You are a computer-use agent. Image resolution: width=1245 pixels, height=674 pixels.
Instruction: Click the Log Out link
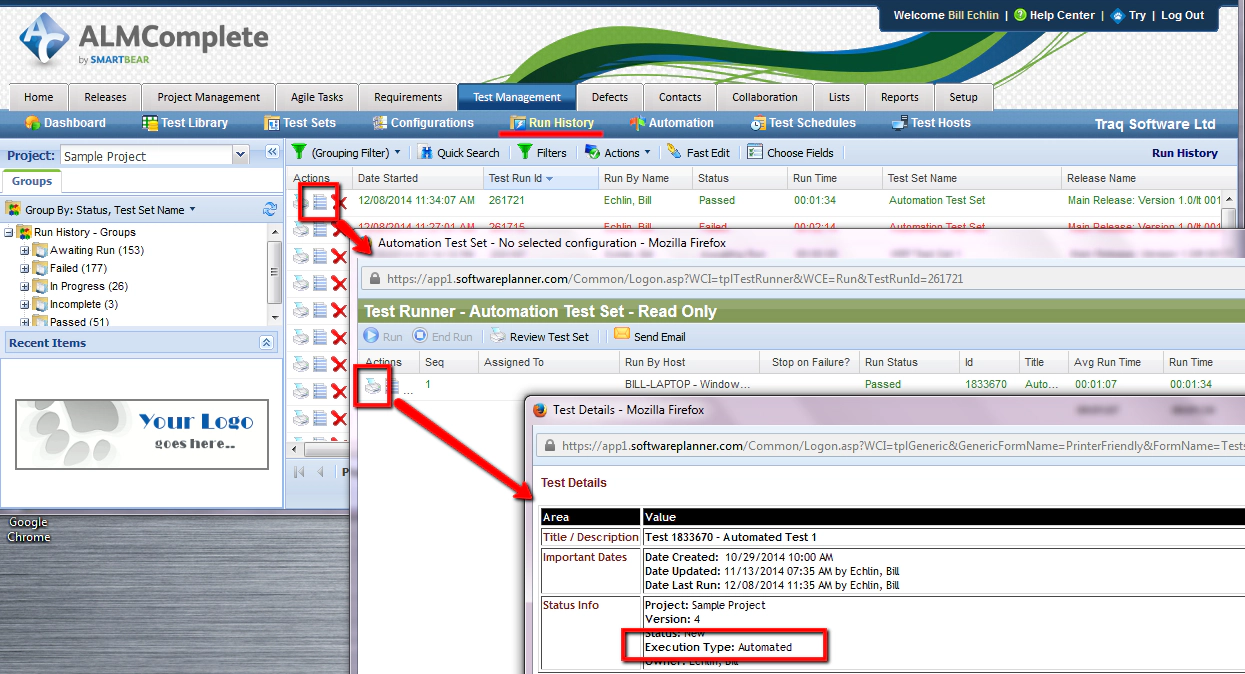click(x=1182, y=15)
